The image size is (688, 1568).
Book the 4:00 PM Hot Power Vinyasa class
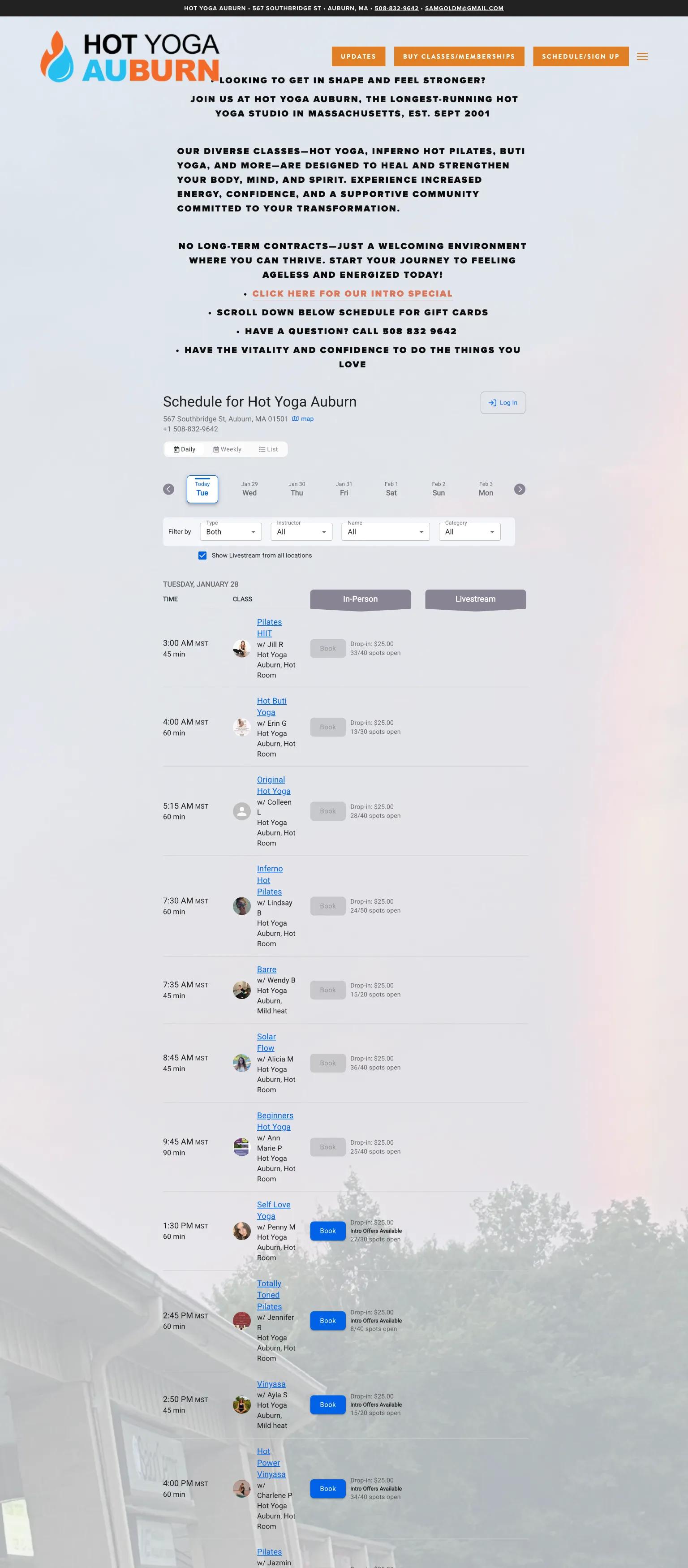pyautogui.click(x=327, y=1489)
